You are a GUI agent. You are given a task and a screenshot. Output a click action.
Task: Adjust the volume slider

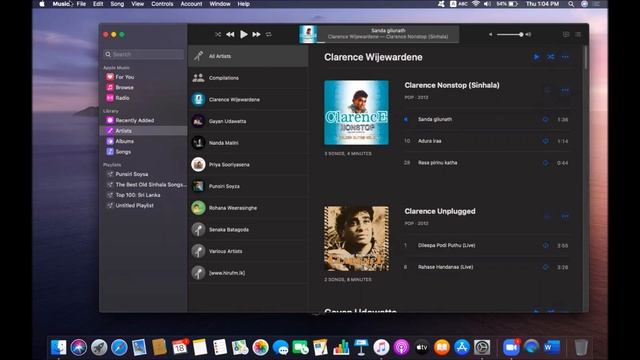pos(510,35)
